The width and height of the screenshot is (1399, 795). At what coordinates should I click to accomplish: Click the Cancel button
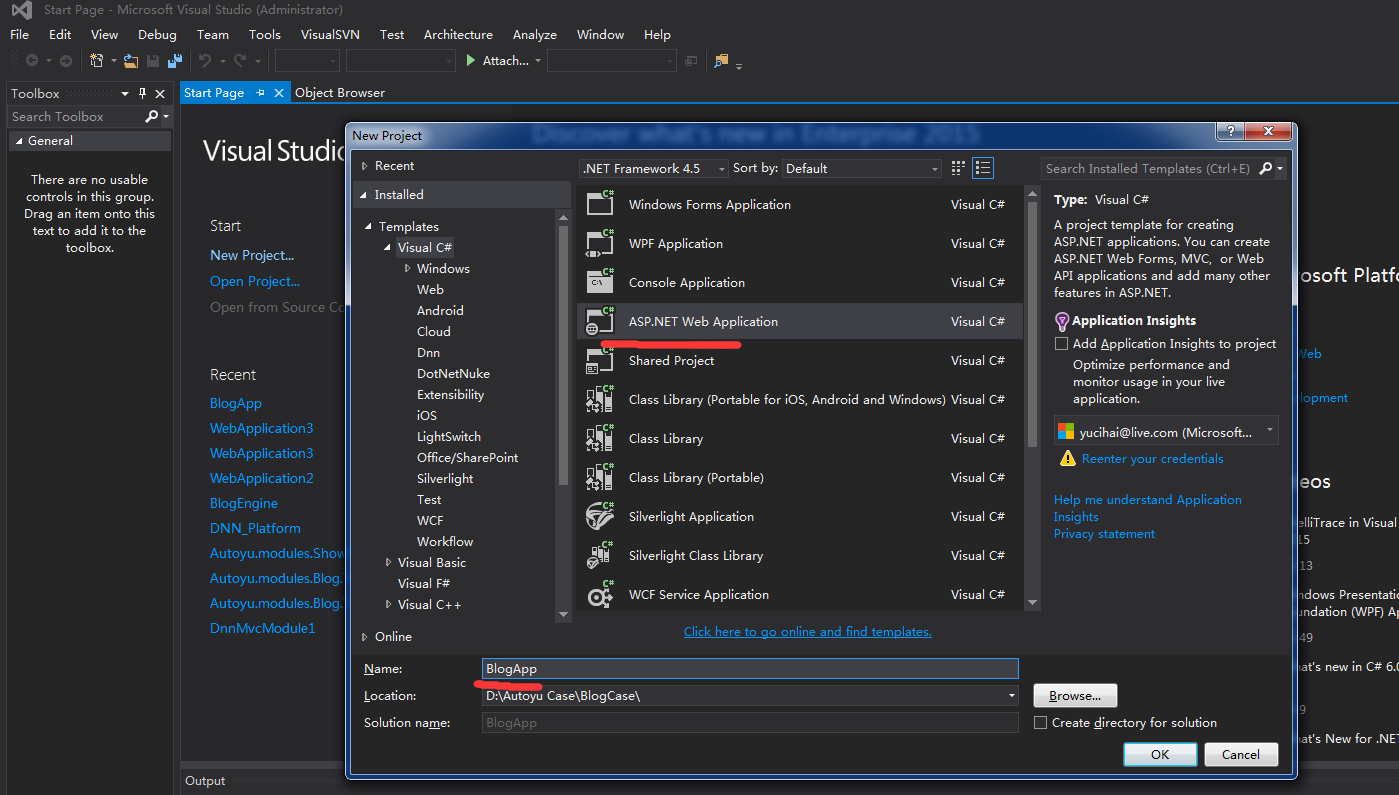pos(1241,754)
